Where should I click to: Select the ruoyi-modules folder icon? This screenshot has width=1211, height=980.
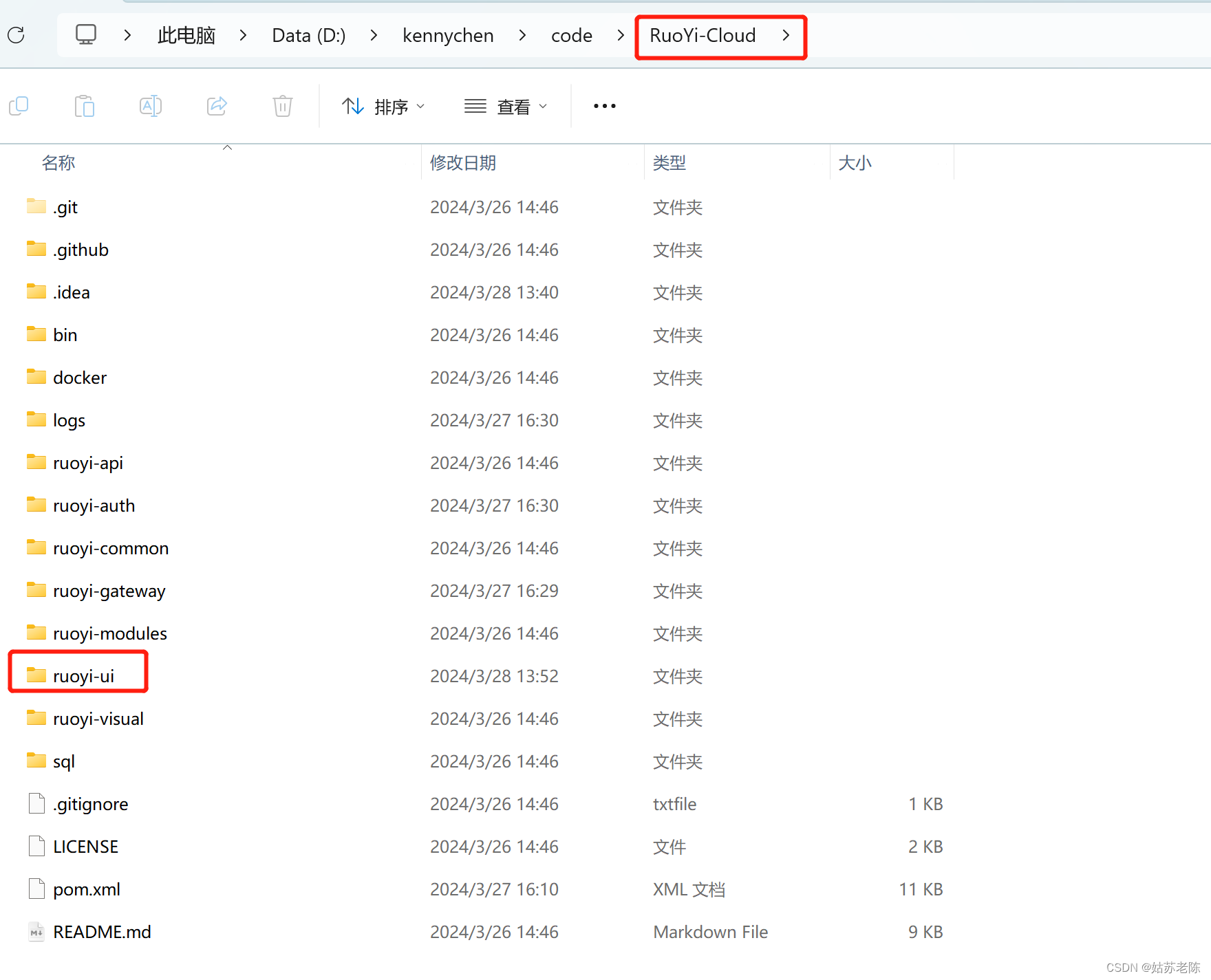[36, 633]
